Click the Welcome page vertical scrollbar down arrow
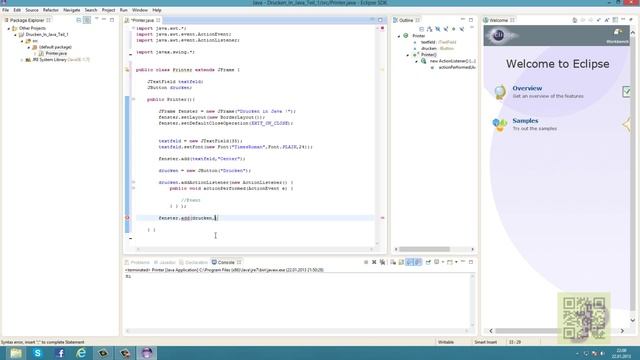Viewport: 640px width, 360px height. (x=633, y=320)
